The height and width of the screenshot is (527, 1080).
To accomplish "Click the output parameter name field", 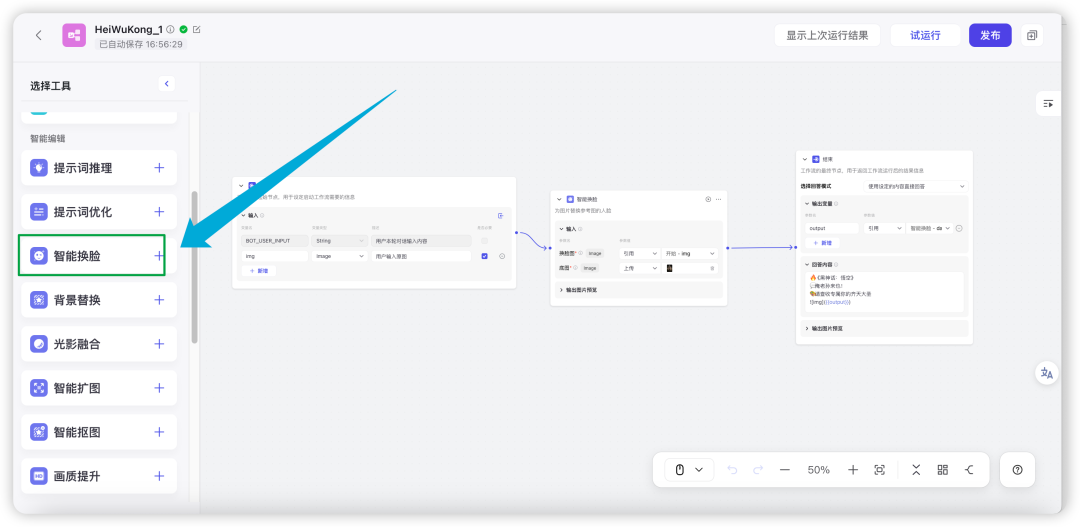I will pos(832,228).
